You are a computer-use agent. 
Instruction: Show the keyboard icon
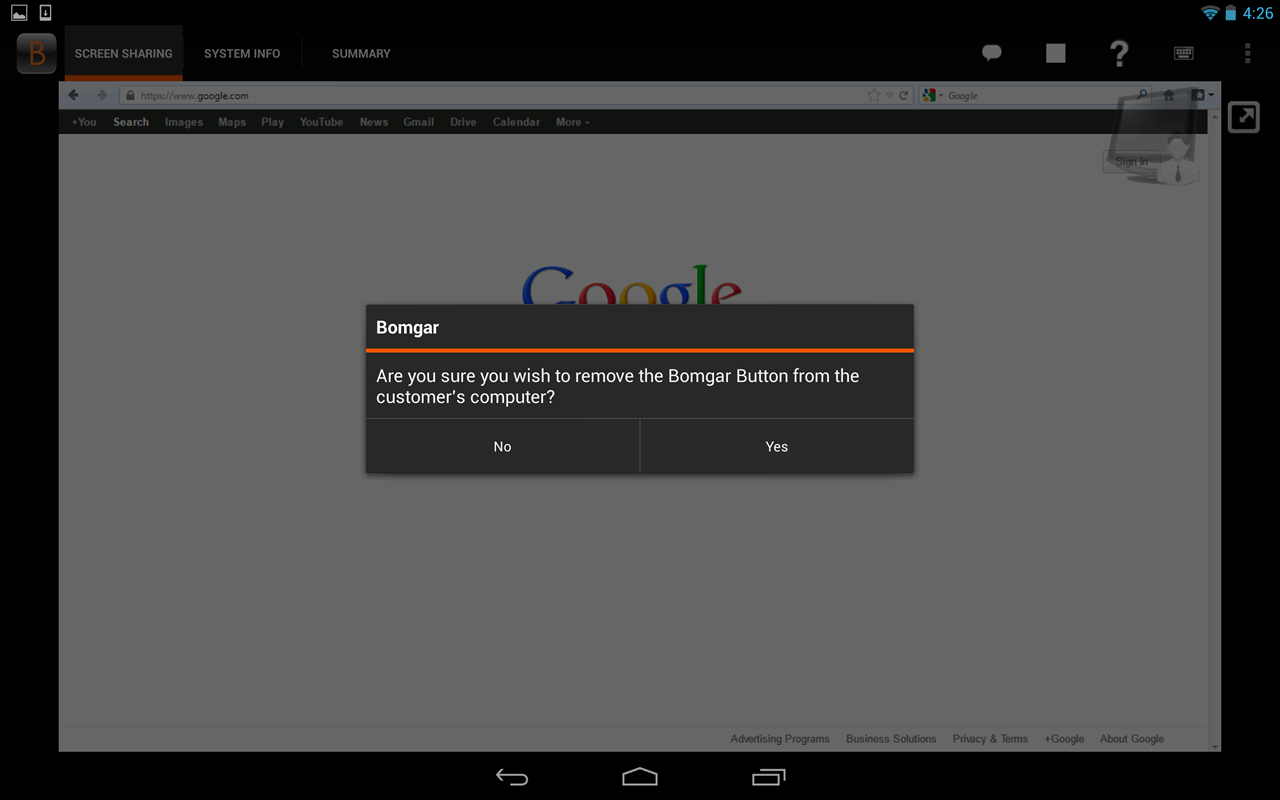(x=1184, y=53)
